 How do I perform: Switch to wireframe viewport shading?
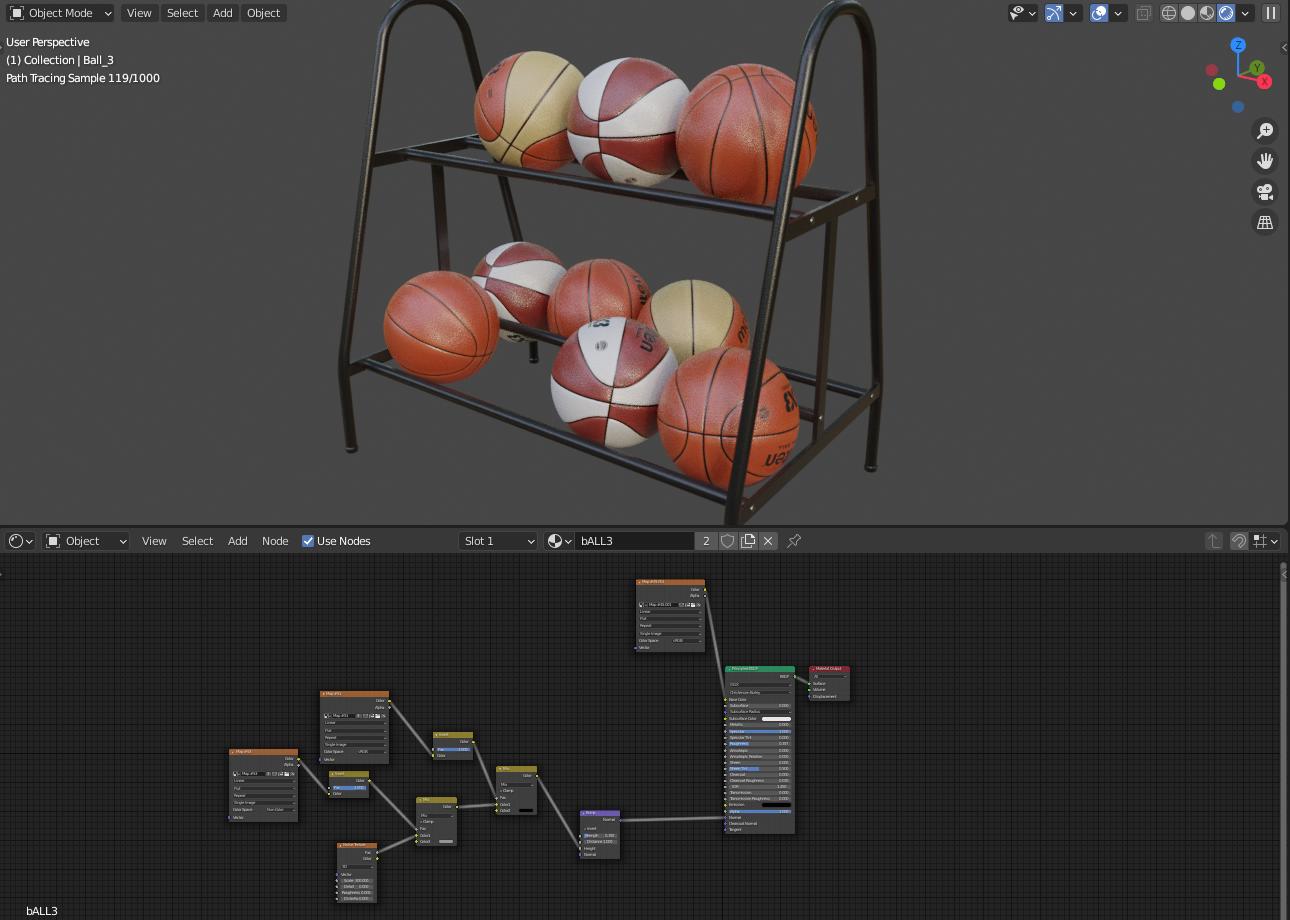tap(1168, 13)
